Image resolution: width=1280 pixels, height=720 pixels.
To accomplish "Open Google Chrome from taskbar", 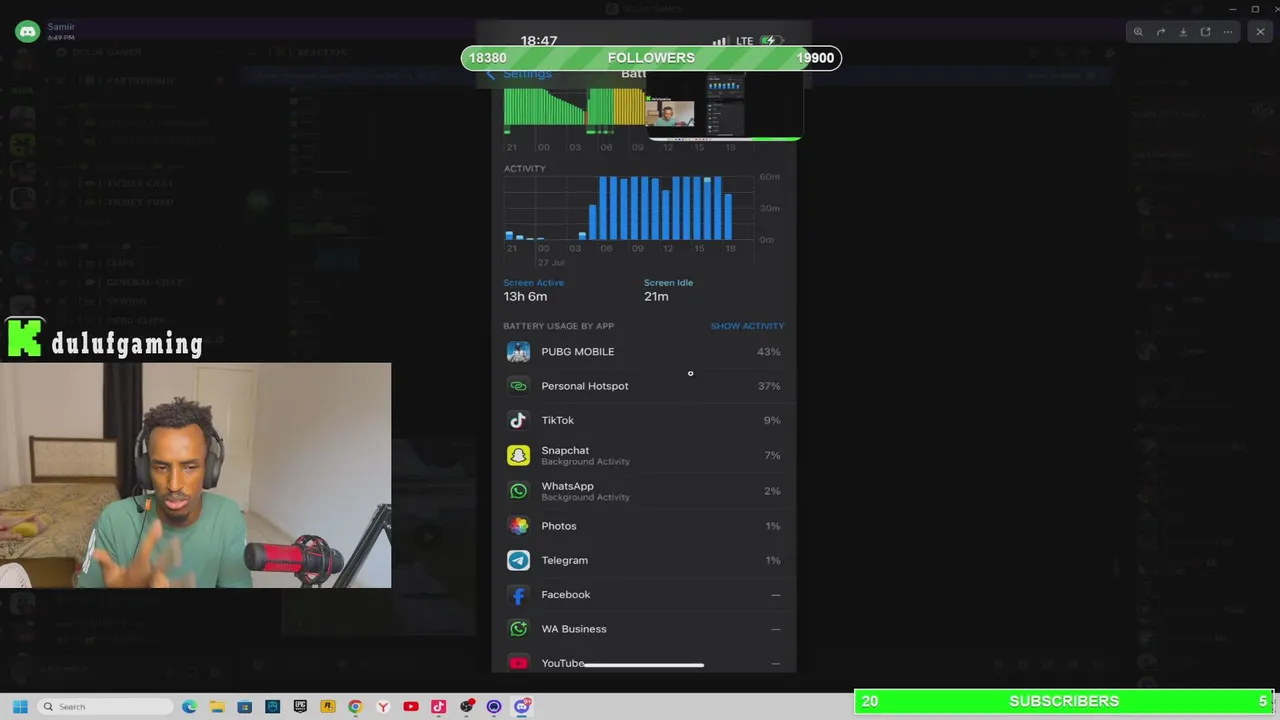I will click(x=355, y=706).
